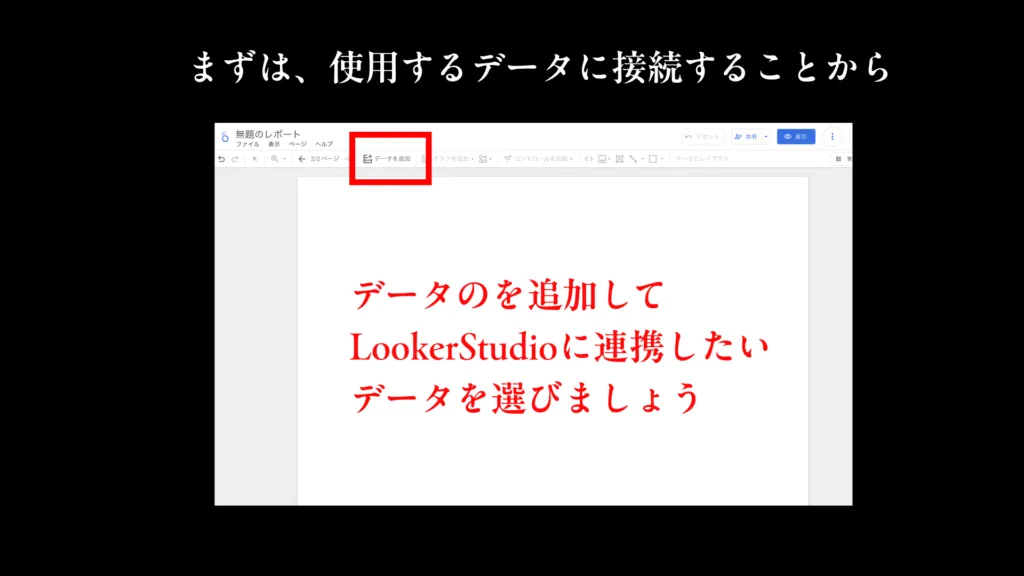Image resolution: width=1024 pixels, height=576 pixels.
Task: Undo the last action
Action: (221, 159)
